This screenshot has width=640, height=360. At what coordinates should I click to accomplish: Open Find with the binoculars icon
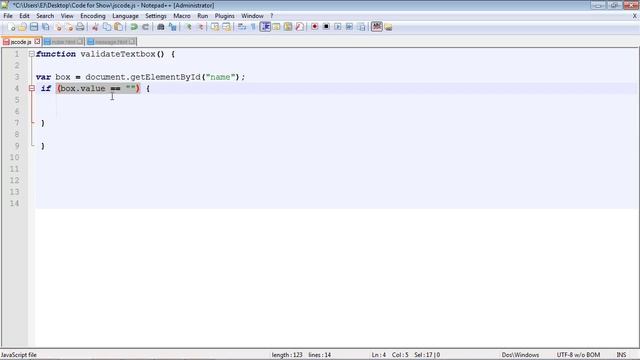click(x=160, y=27)
